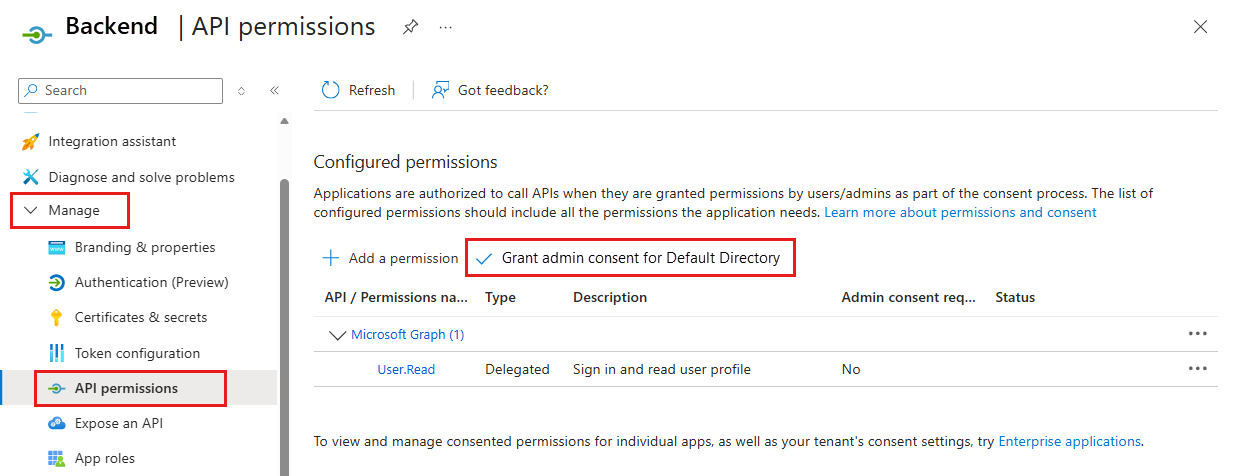
Task: Open Certificates & secrets
Action: click(x=141, y=317)
